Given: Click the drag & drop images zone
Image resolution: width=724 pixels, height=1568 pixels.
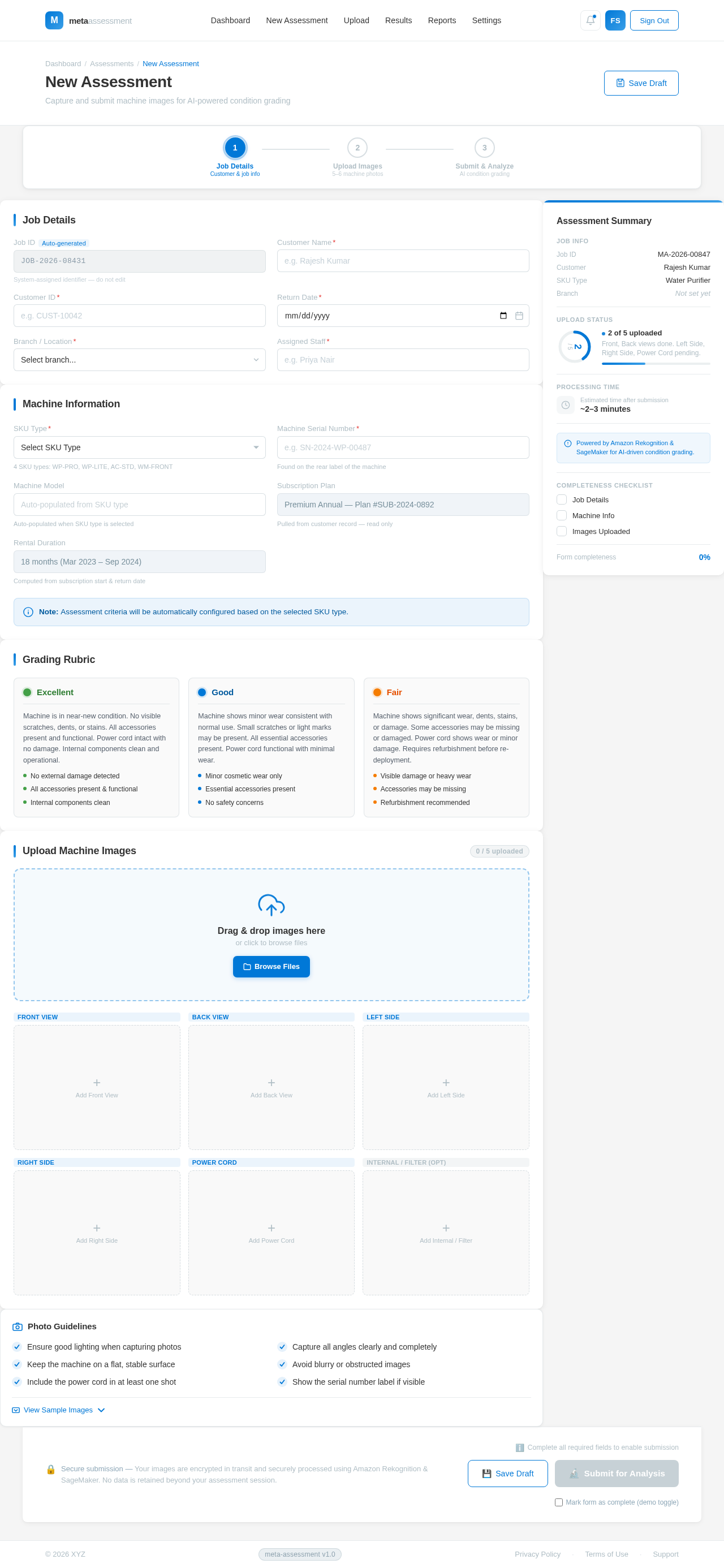Looking at the screenshot, I should click(271, 935).
